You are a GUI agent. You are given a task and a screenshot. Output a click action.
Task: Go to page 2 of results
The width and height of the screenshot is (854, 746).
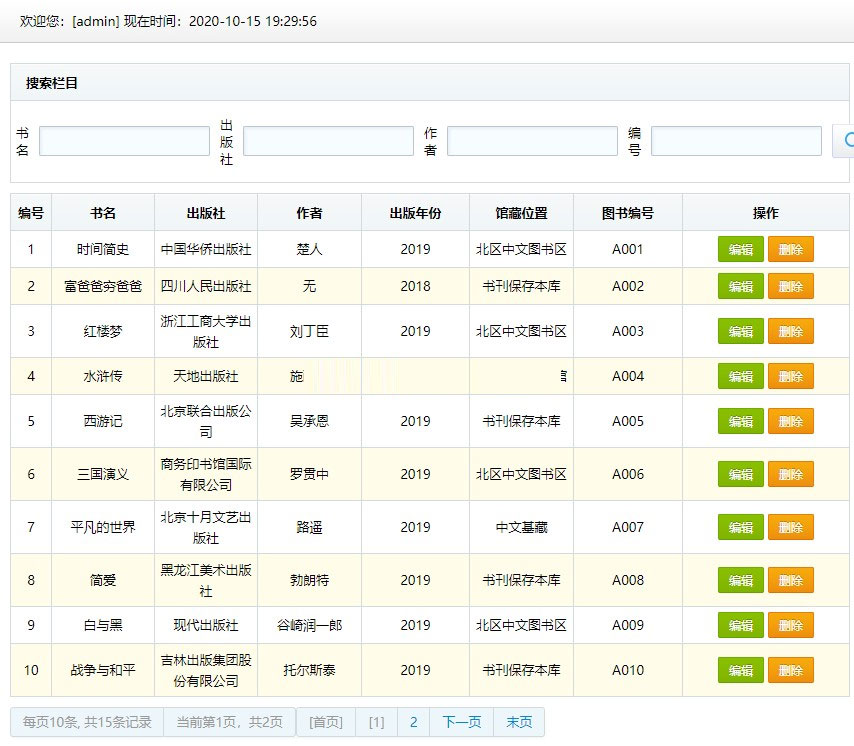tap(413, 722)
